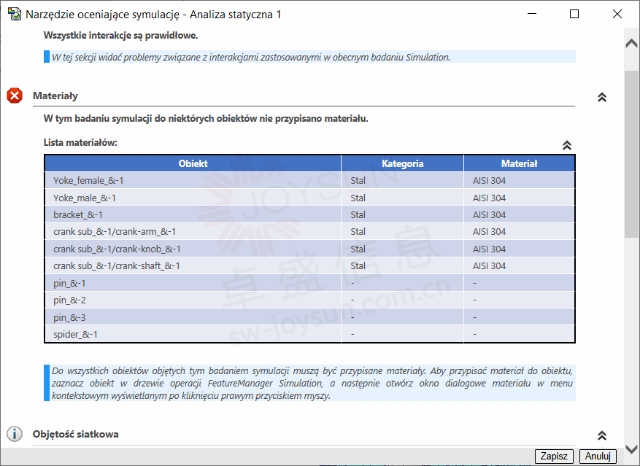The image size is (640, 466).
Task: Click the vertical scrollbar thumb
Action: (x=631, y=153)
